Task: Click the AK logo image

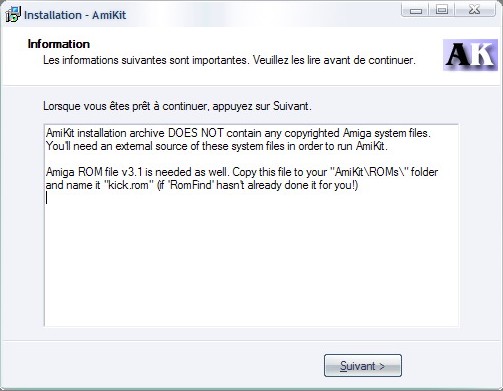Action: pyautogui.click(x=470, y=55)
